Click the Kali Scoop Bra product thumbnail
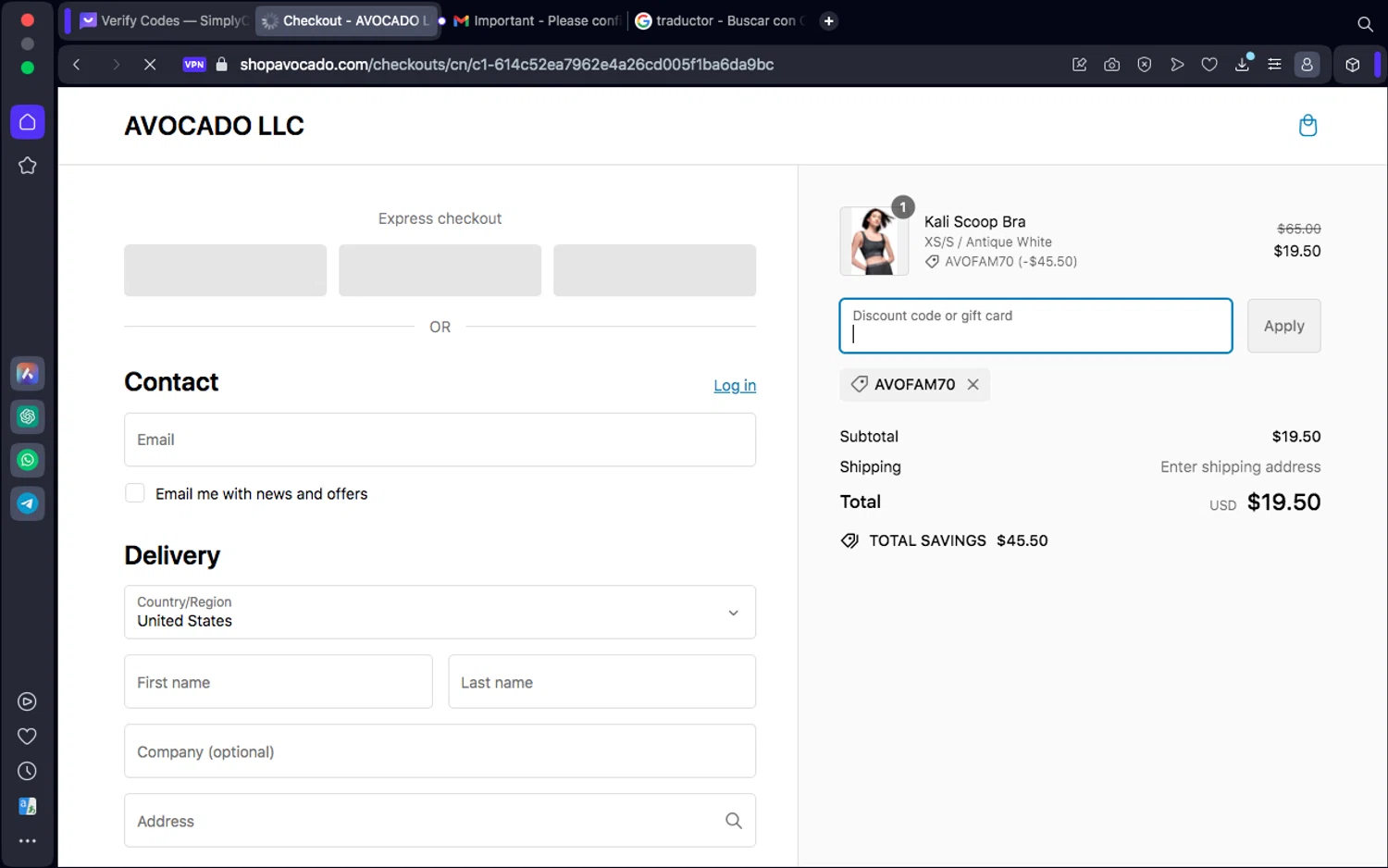 874,242
